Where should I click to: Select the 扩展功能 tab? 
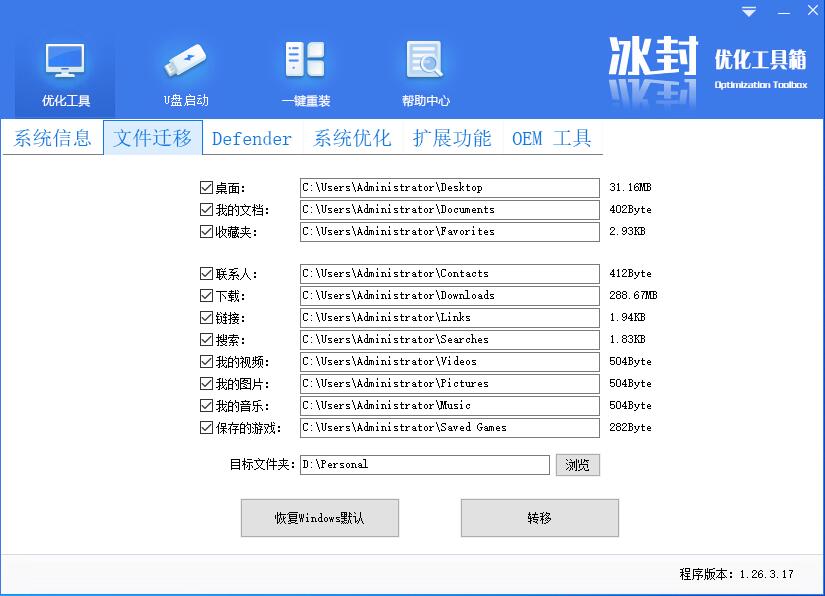click(x=452, y=138)
